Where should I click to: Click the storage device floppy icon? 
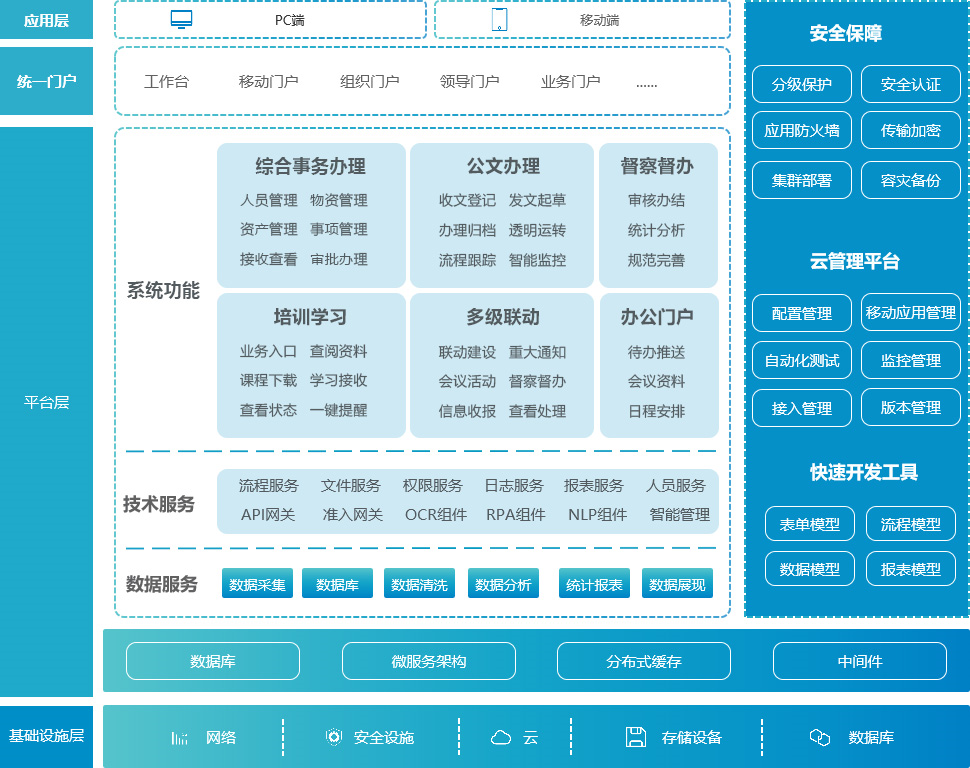[x=636, y=738]
